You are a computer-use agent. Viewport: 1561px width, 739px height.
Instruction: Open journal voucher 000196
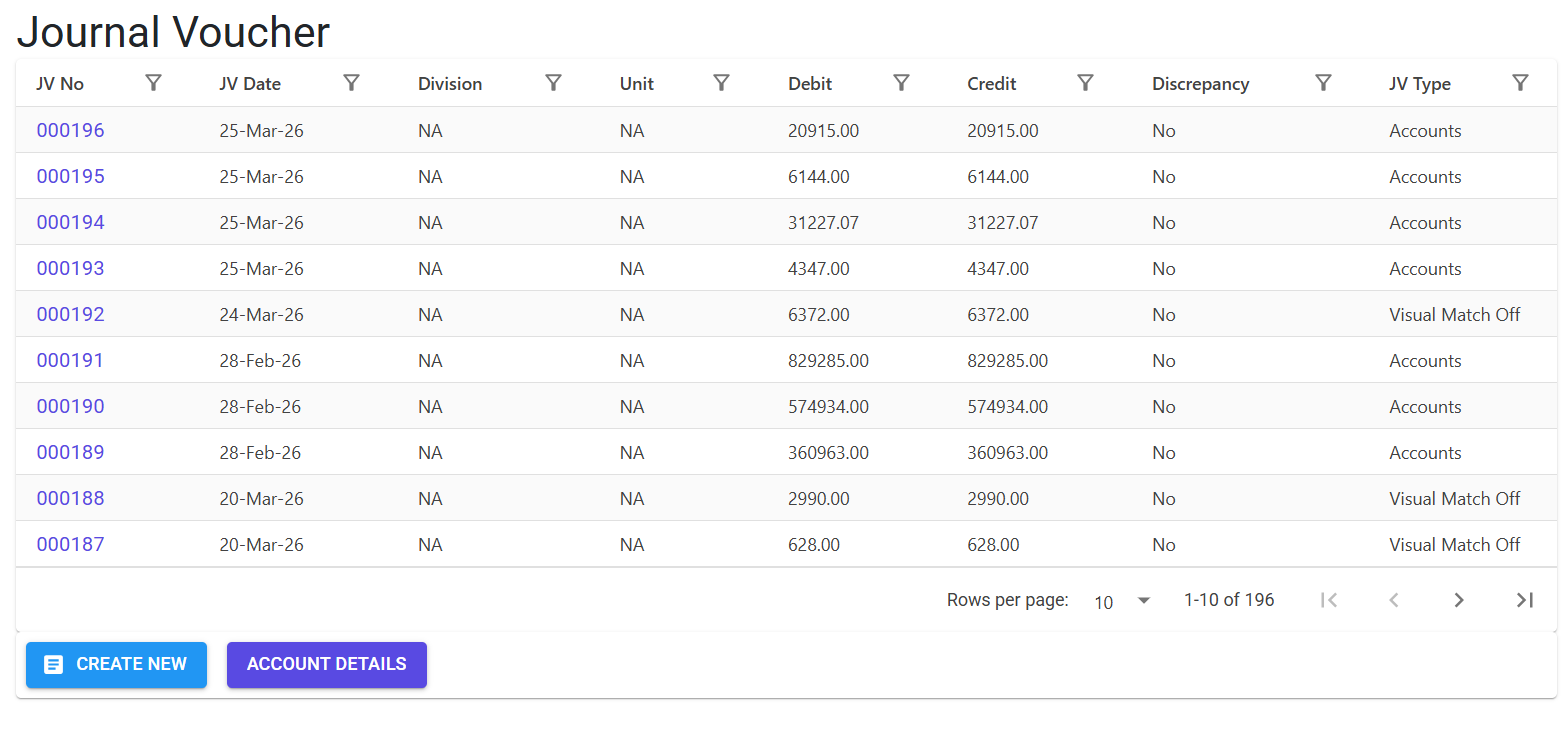pyautogui.click(x=70, y=130)
